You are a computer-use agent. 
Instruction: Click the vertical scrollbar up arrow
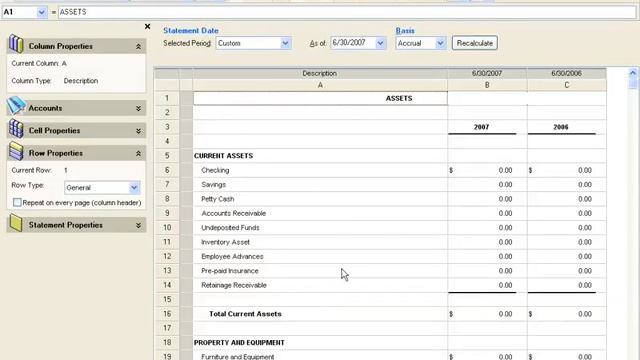(633, 73)
